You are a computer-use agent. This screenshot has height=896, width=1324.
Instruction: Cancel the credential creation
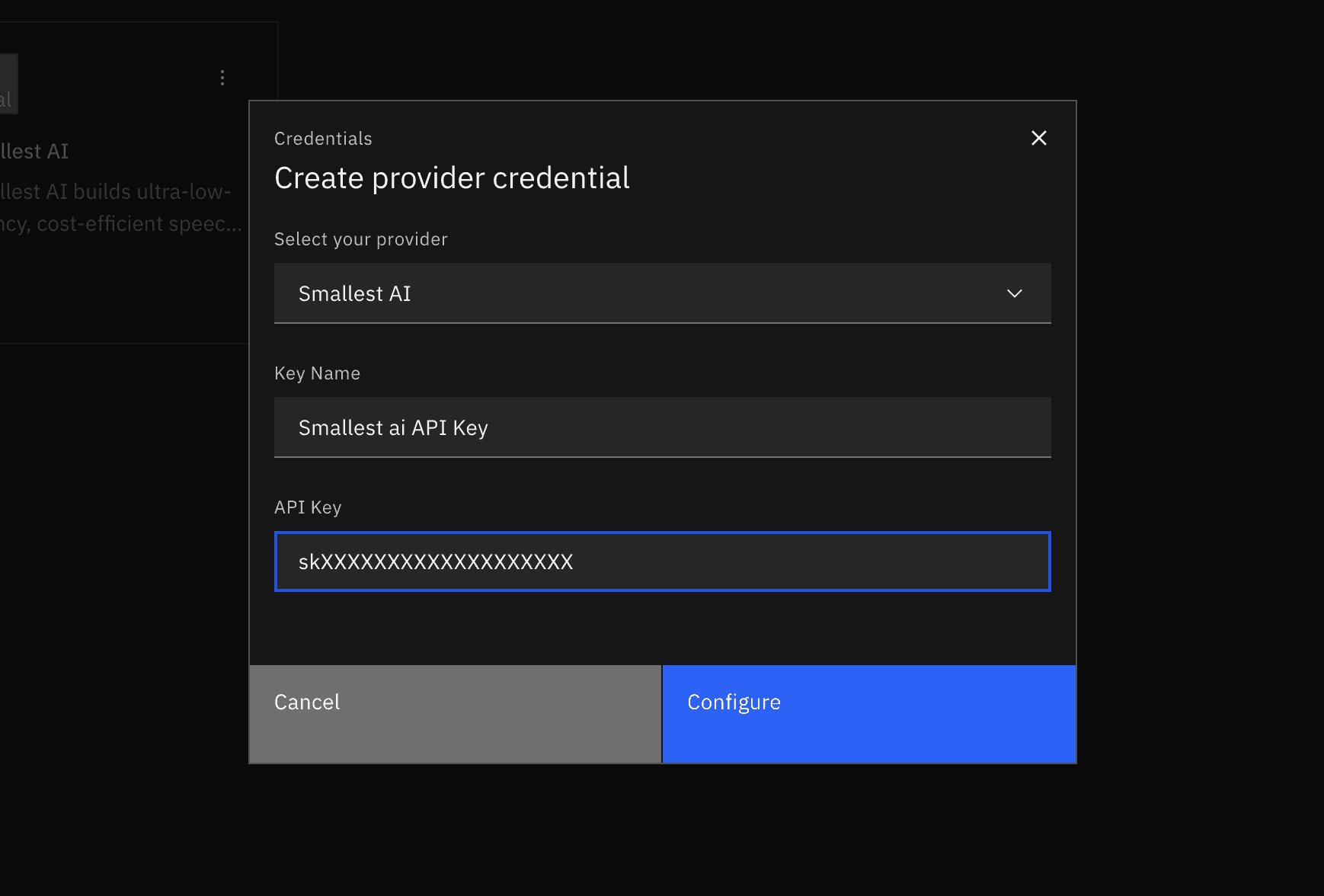point(455,714)
